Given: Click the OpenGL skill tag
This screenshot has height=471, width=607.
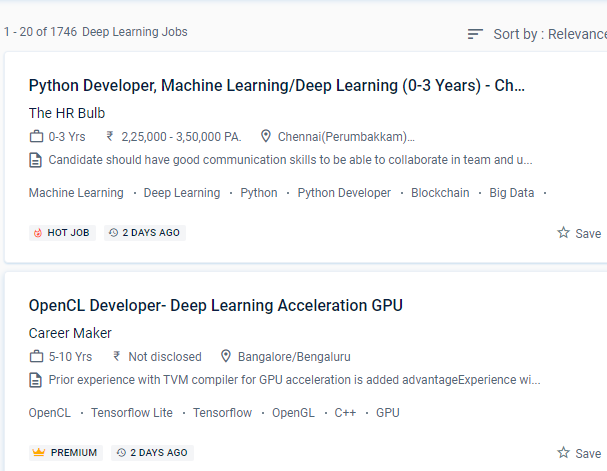Looking at the screenshot, I should 293,413.
